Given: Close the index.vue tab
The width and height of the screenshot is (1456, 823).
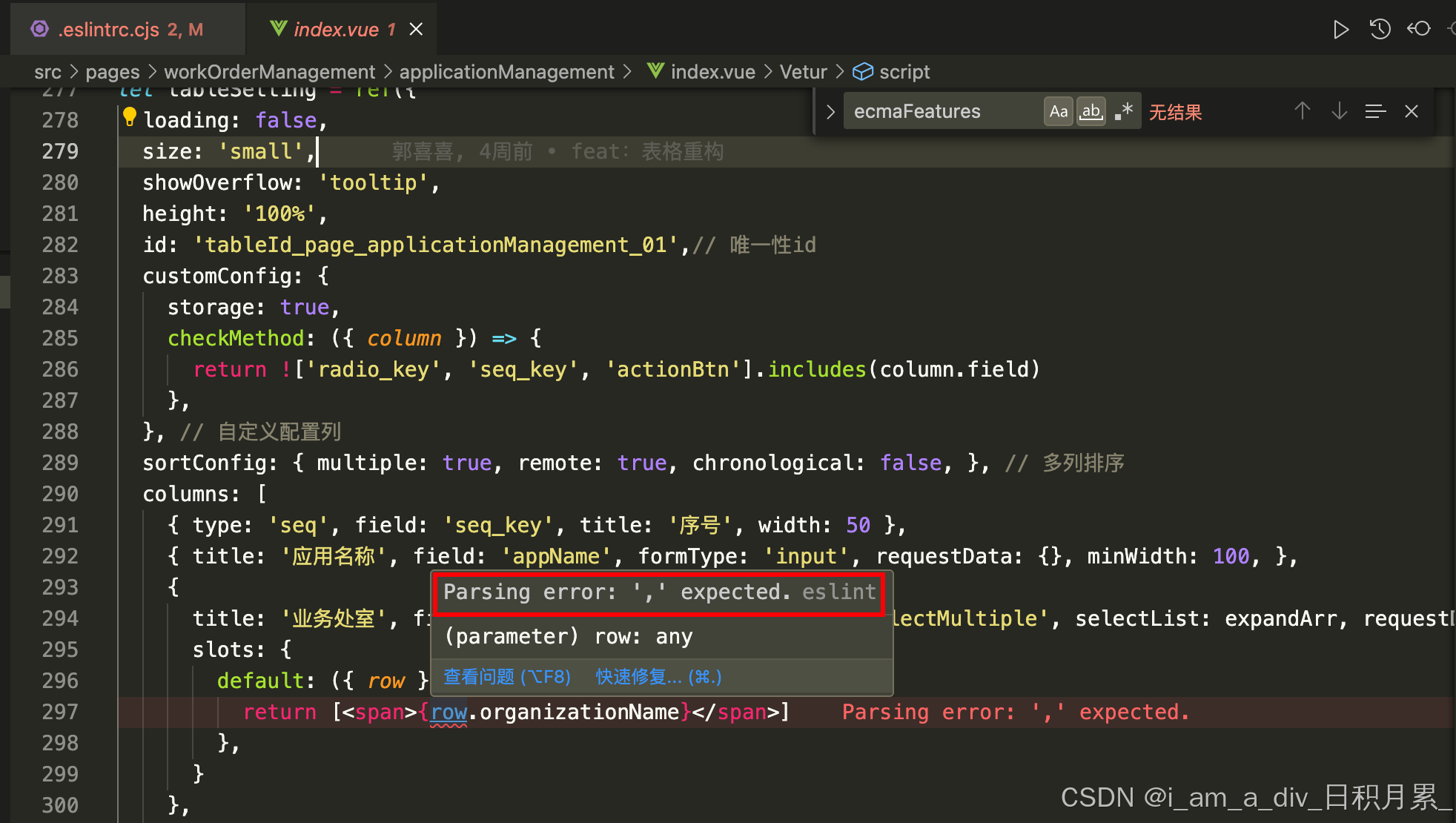Looking at the screenshot, I should (x=417, y=30).
